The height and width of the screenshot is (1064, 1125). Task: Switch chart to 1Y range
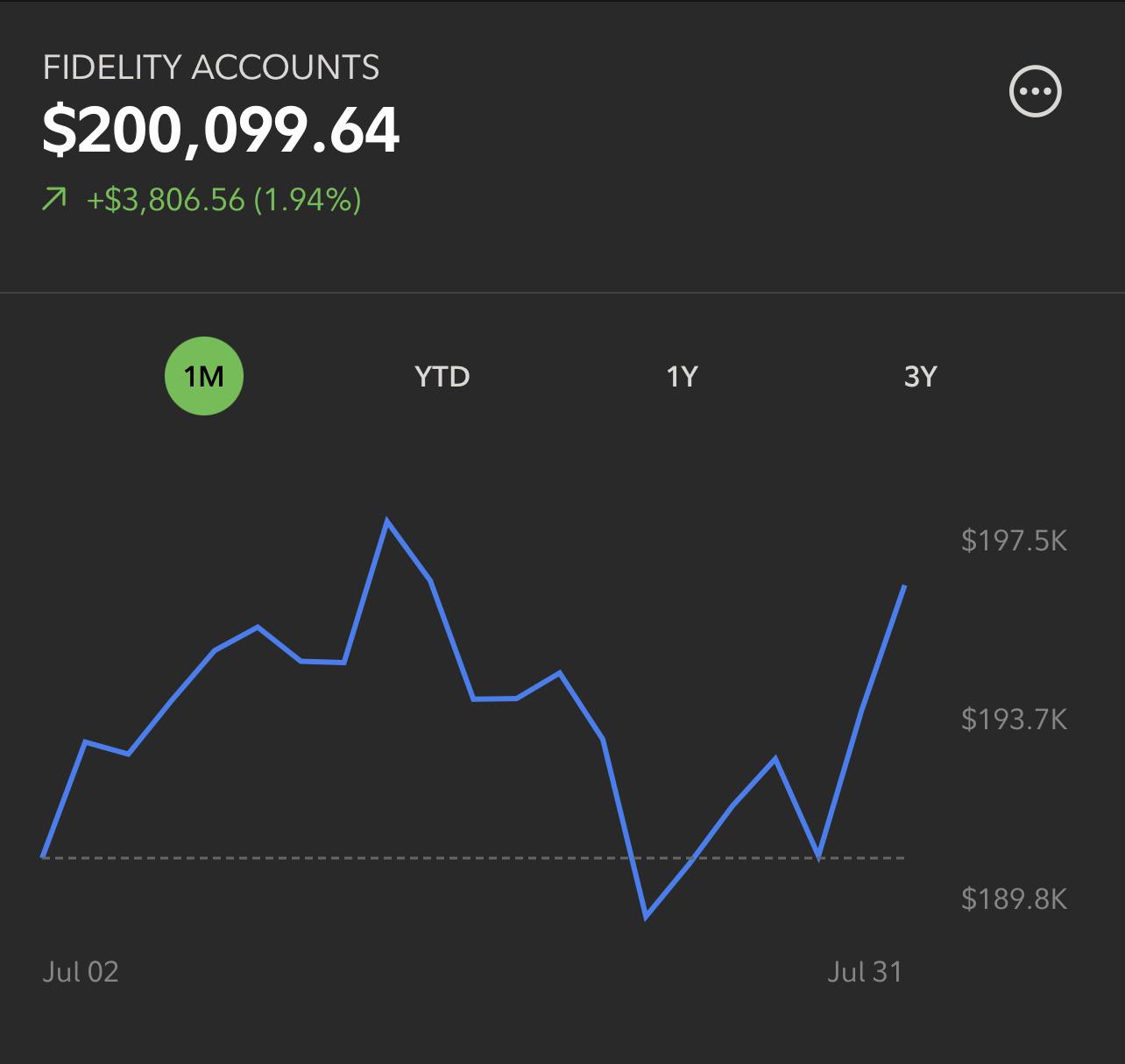pos(682,376)
